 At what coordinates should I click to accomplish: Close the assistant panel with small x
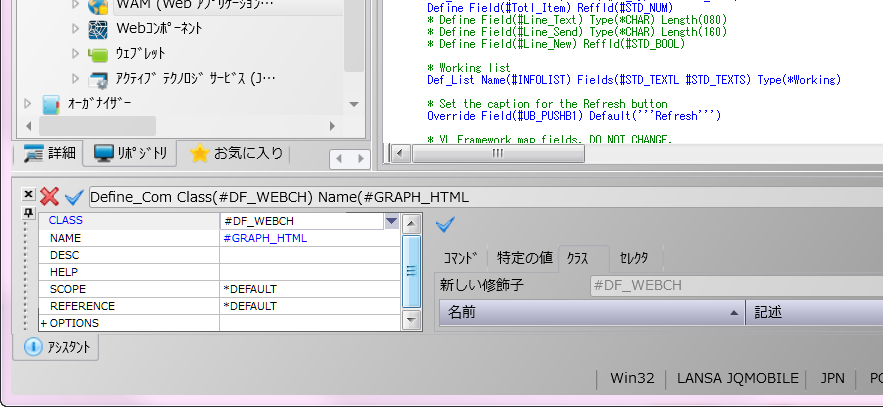(28, 194)
